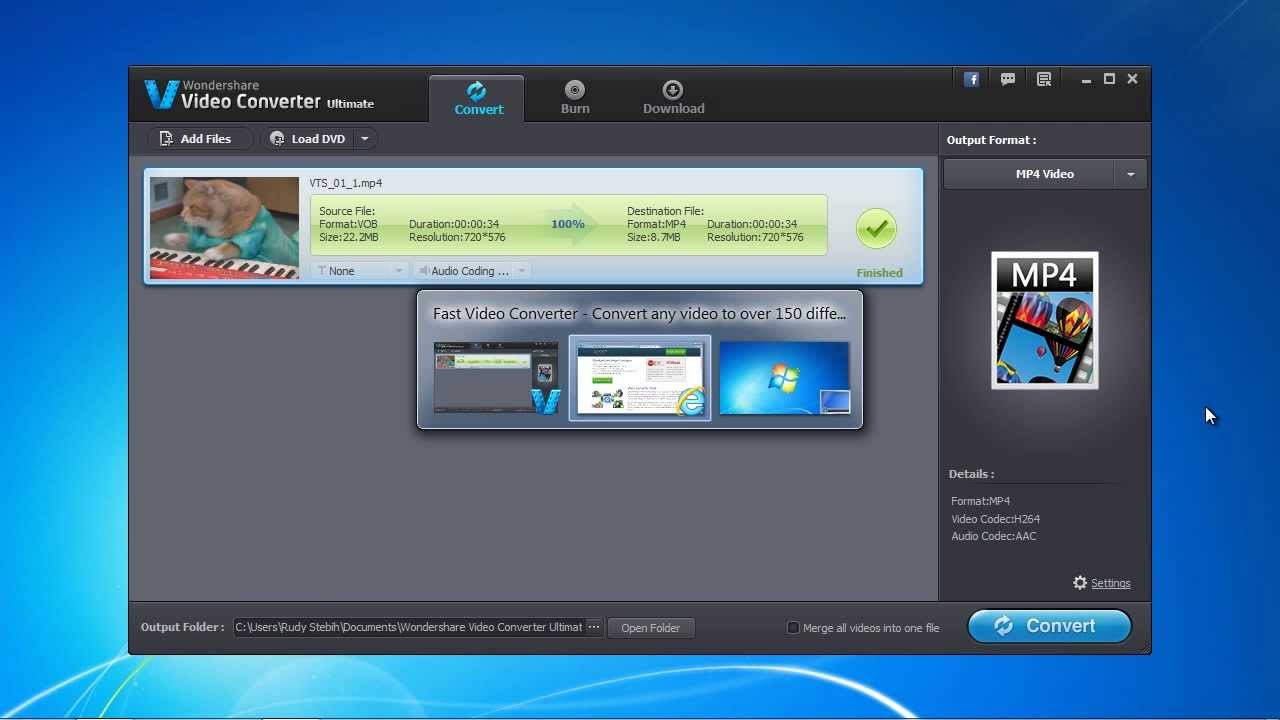Open the subtitle None dropdown
Viewport: 1280px width, 720px height.
[x=360, y=270]
